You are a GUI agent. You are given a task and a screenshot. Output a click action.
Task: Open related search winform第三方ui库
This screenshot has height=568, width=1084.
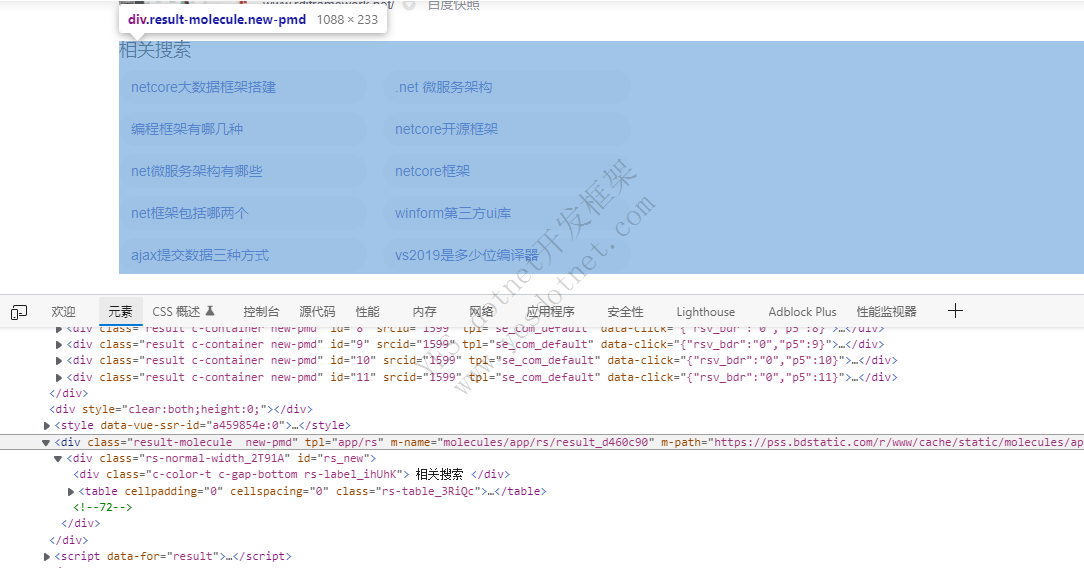tap(453, 214)
